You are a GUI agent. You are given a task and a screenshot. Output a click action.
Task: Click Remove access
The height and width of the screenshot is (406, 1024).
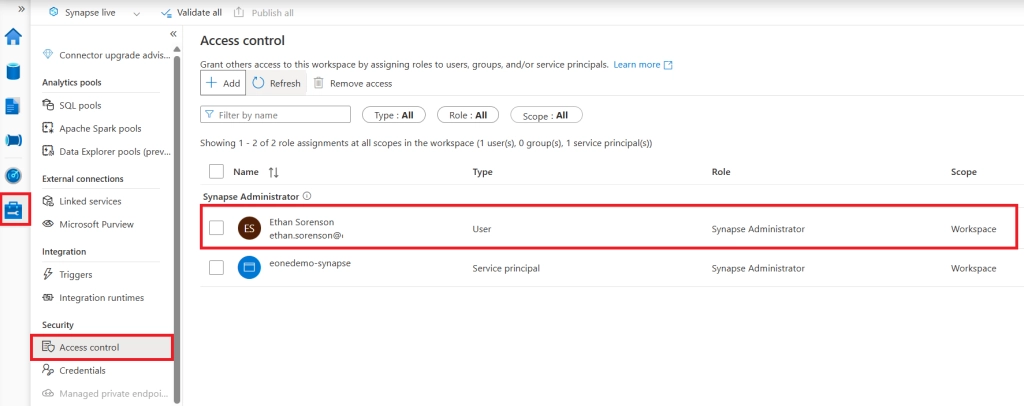[x=353, y=84]
